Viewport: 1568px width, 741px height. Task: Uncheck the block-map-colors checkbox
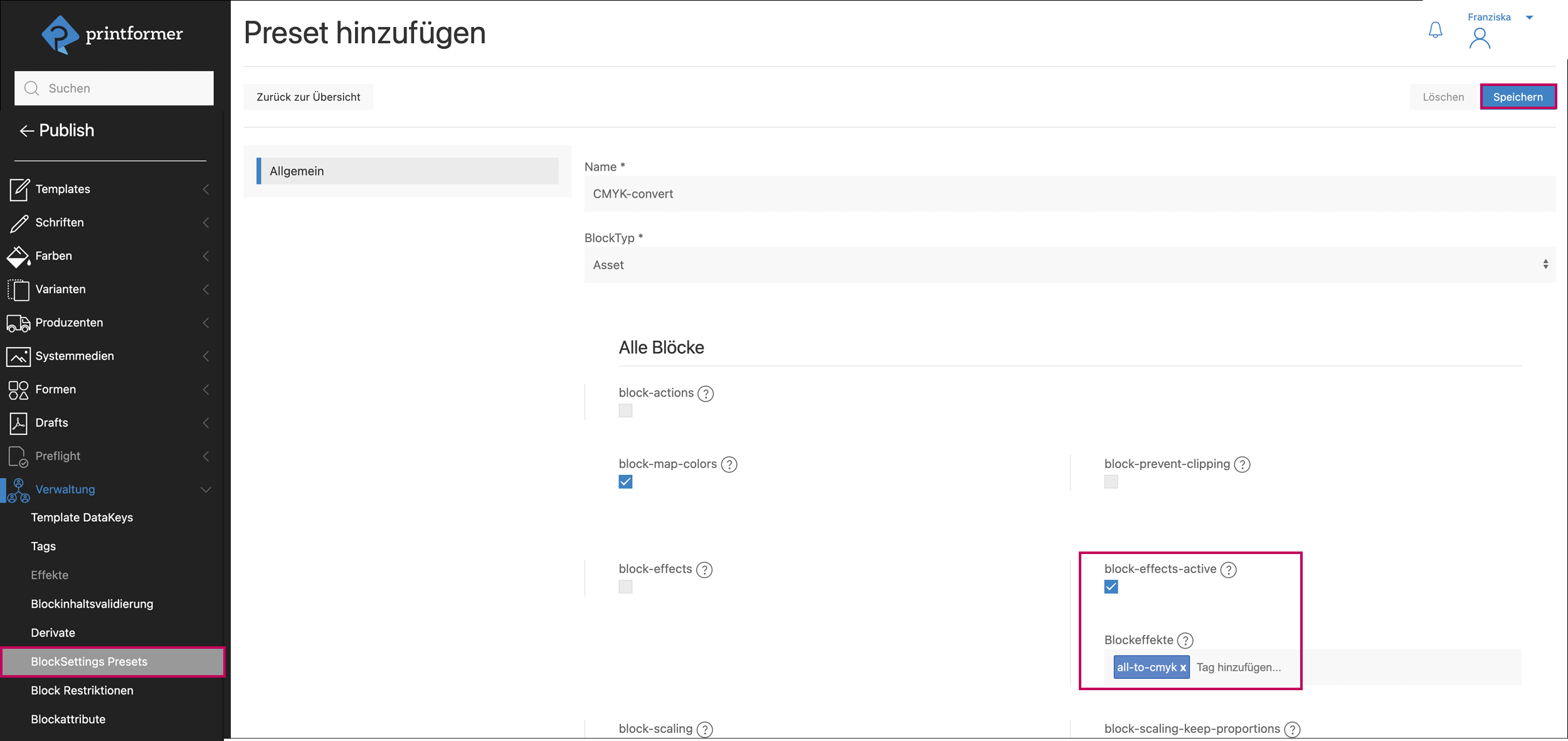click(625, 482)
